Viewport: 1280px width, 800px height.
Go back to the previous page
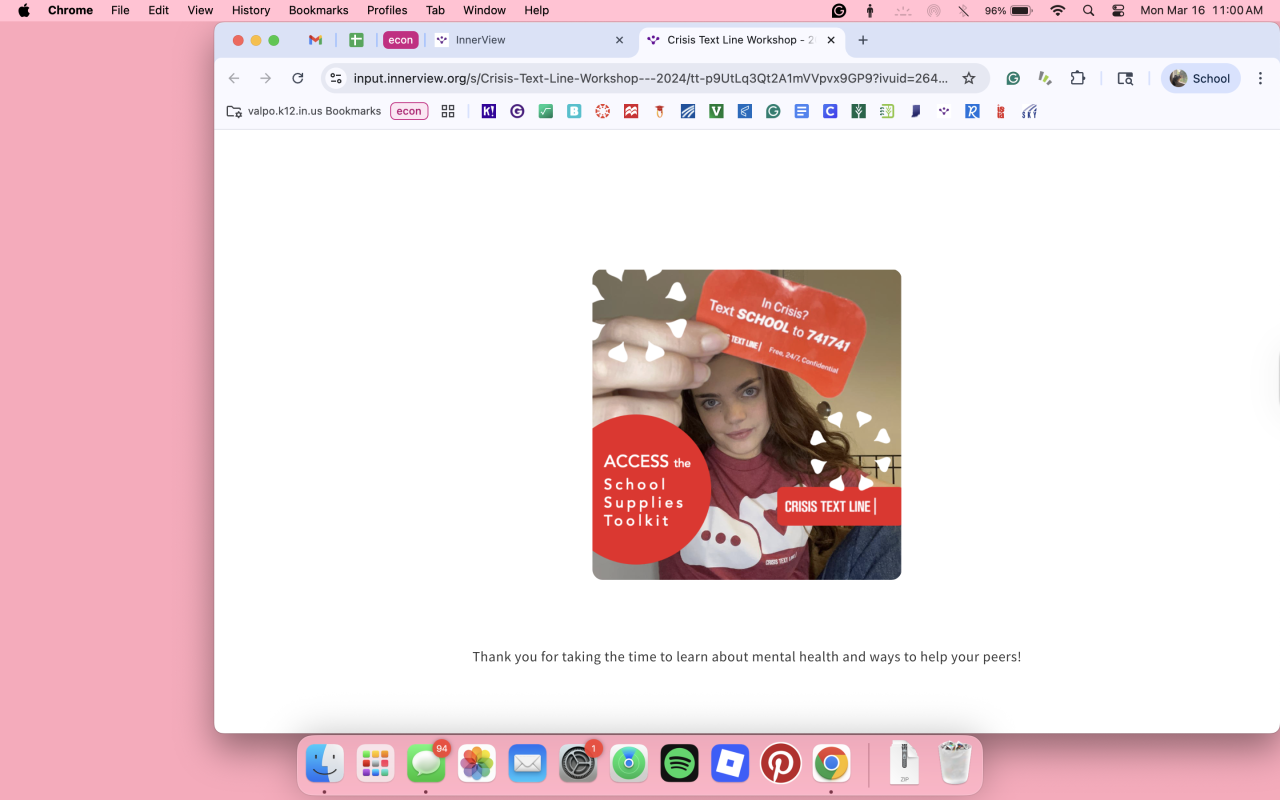(x=234, y=78)
